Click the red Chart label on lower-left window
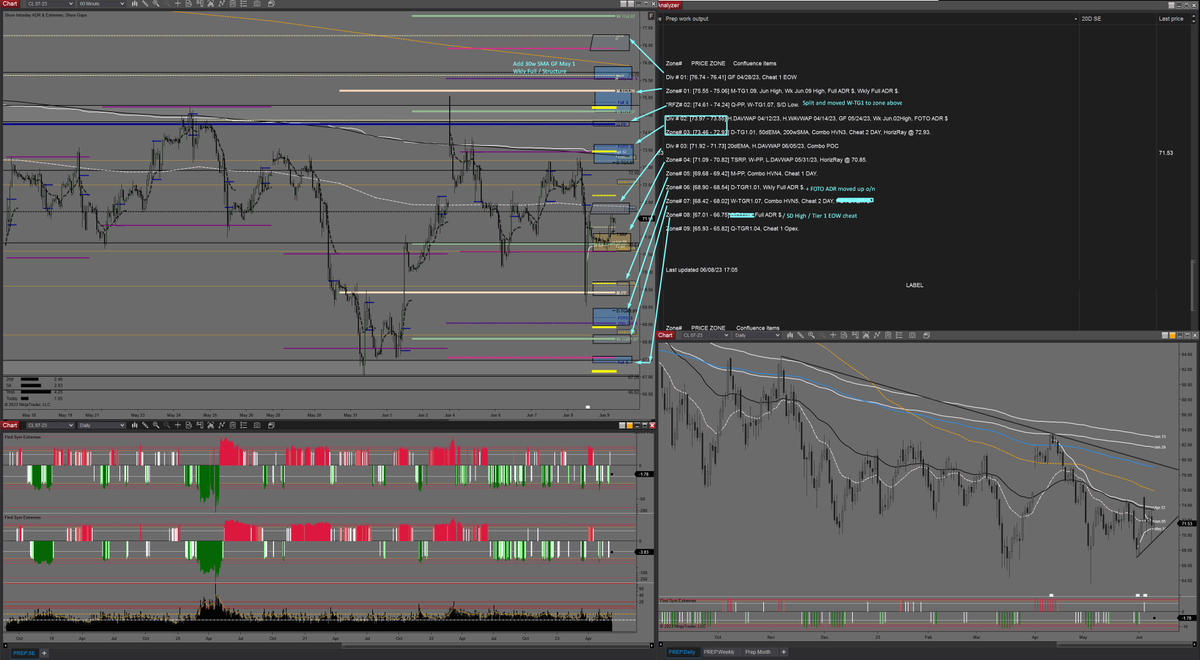The height and width of the screenshot is (660, 1200). (x=9, y=425)
